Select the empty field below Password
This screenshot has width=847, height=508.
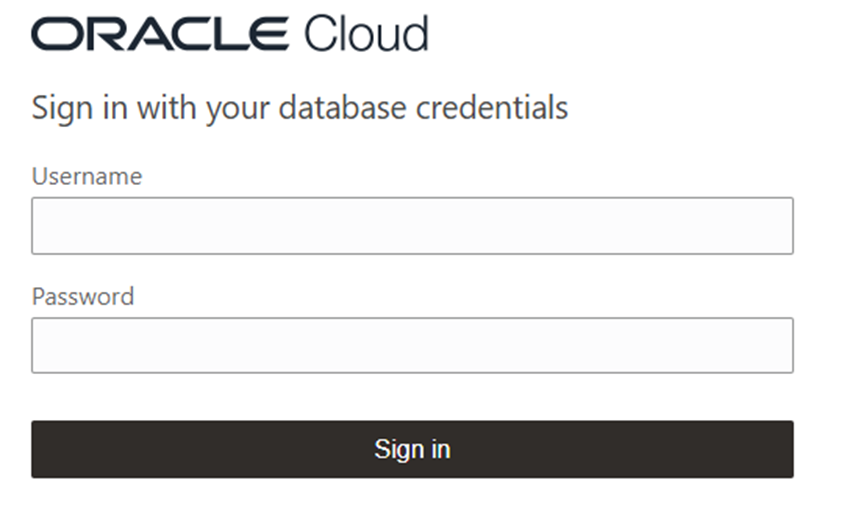(412, 346)
